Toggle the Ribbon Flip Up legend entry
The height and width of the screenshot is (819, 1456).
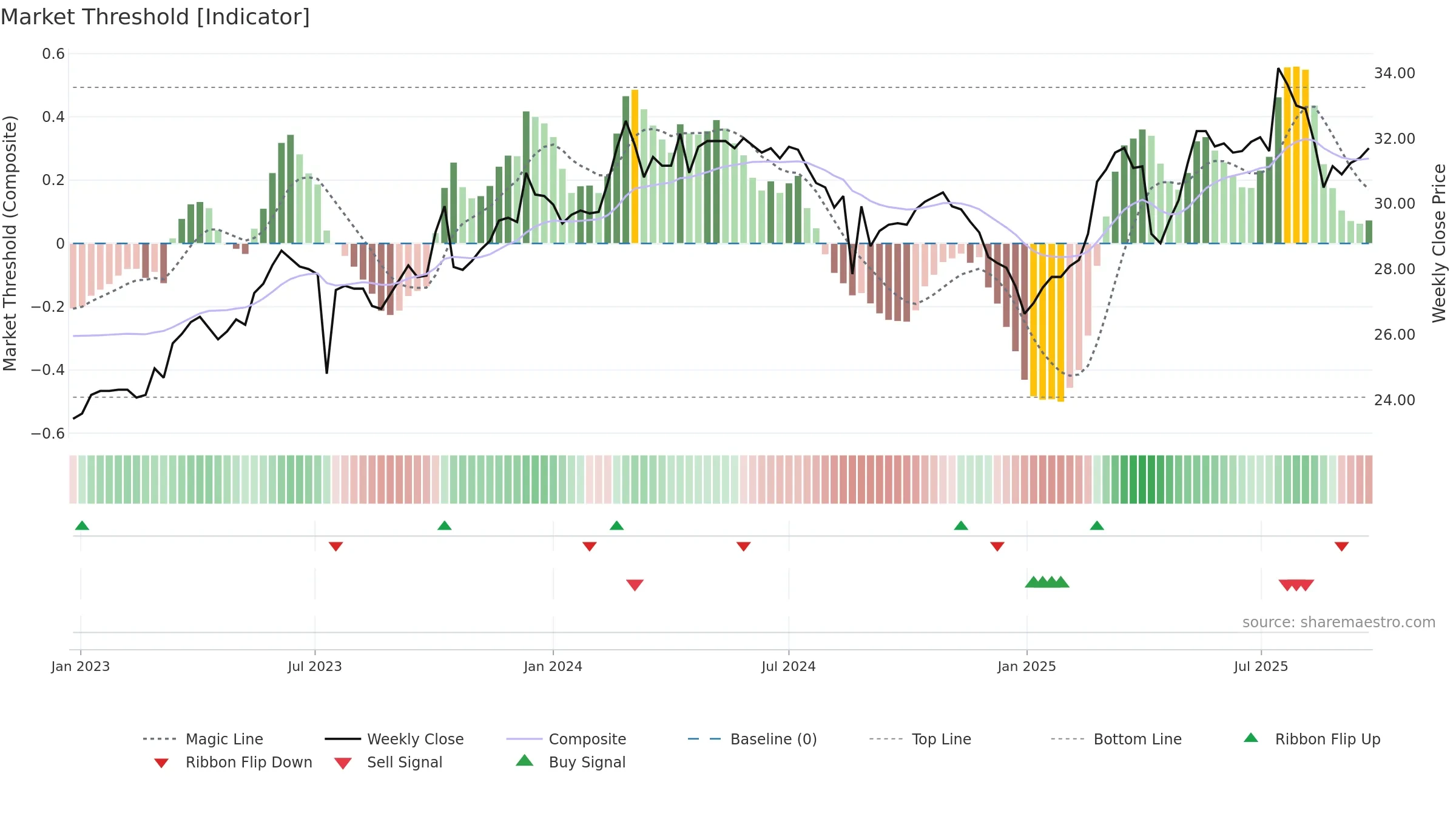[1312, 739]
